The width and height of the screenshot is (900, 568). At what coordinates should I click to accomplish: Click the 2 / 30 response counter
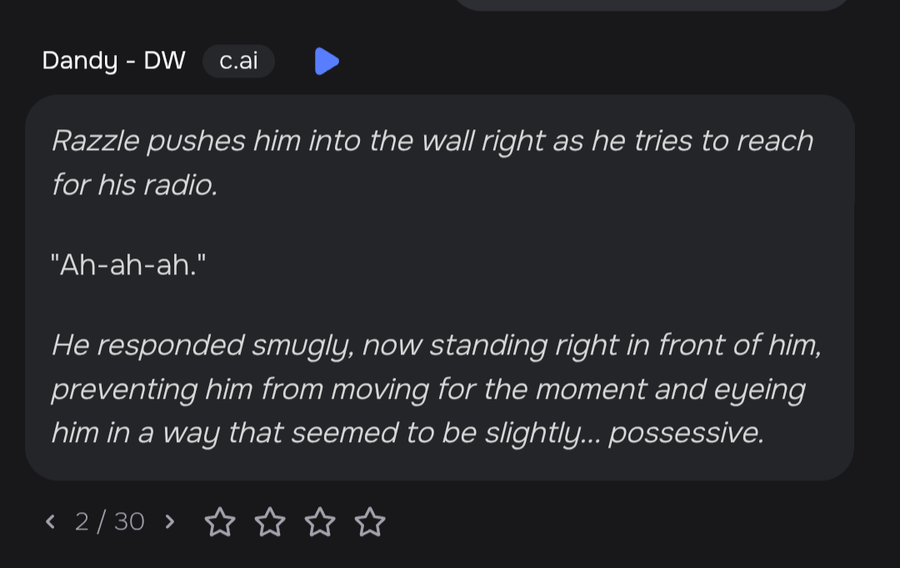(x=110, y=522)
